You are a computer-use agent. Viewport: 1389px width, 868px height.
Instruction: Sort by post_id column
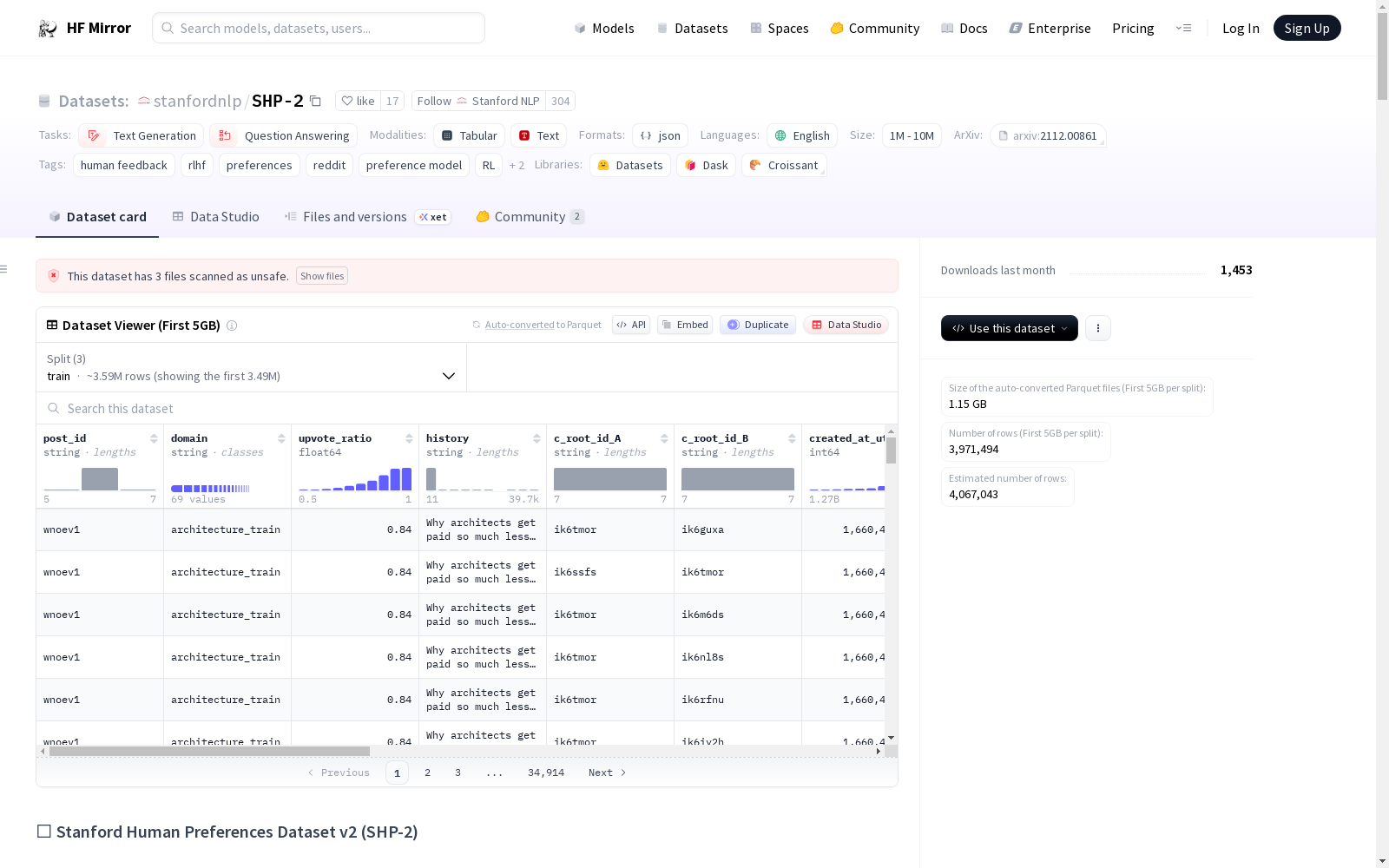[154, 438]
